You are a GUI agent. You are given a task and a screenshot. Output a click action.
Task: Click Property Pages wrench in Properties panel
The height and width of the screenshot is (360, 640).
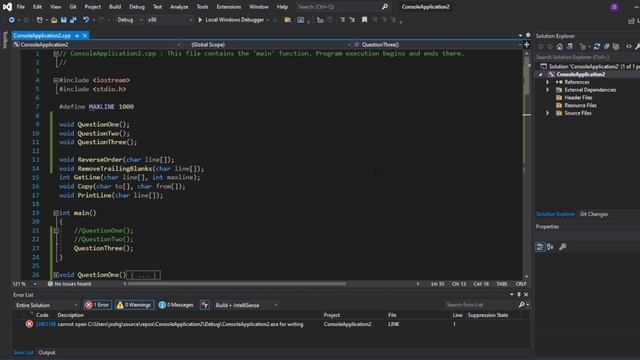(x=562, y=247)
